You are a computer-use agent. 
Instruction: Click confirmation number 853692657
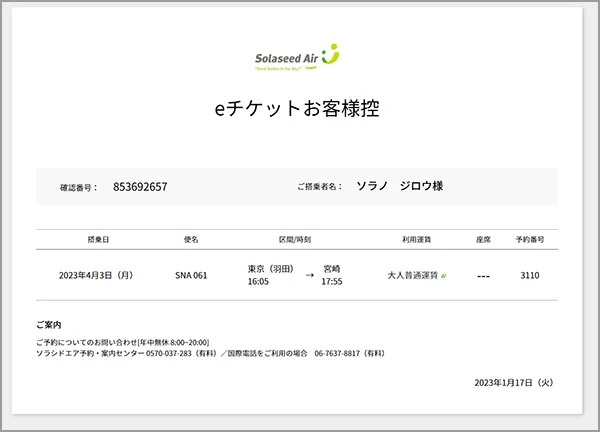click(x=140, y=186)
